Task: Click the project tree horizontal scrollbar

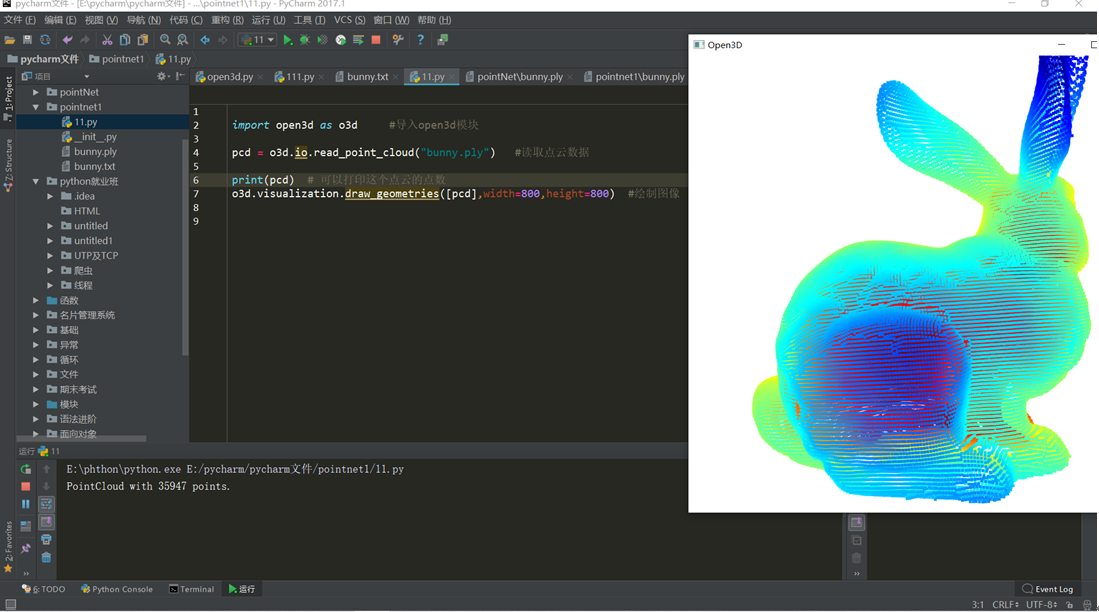Action: click(x=81, y=439)
